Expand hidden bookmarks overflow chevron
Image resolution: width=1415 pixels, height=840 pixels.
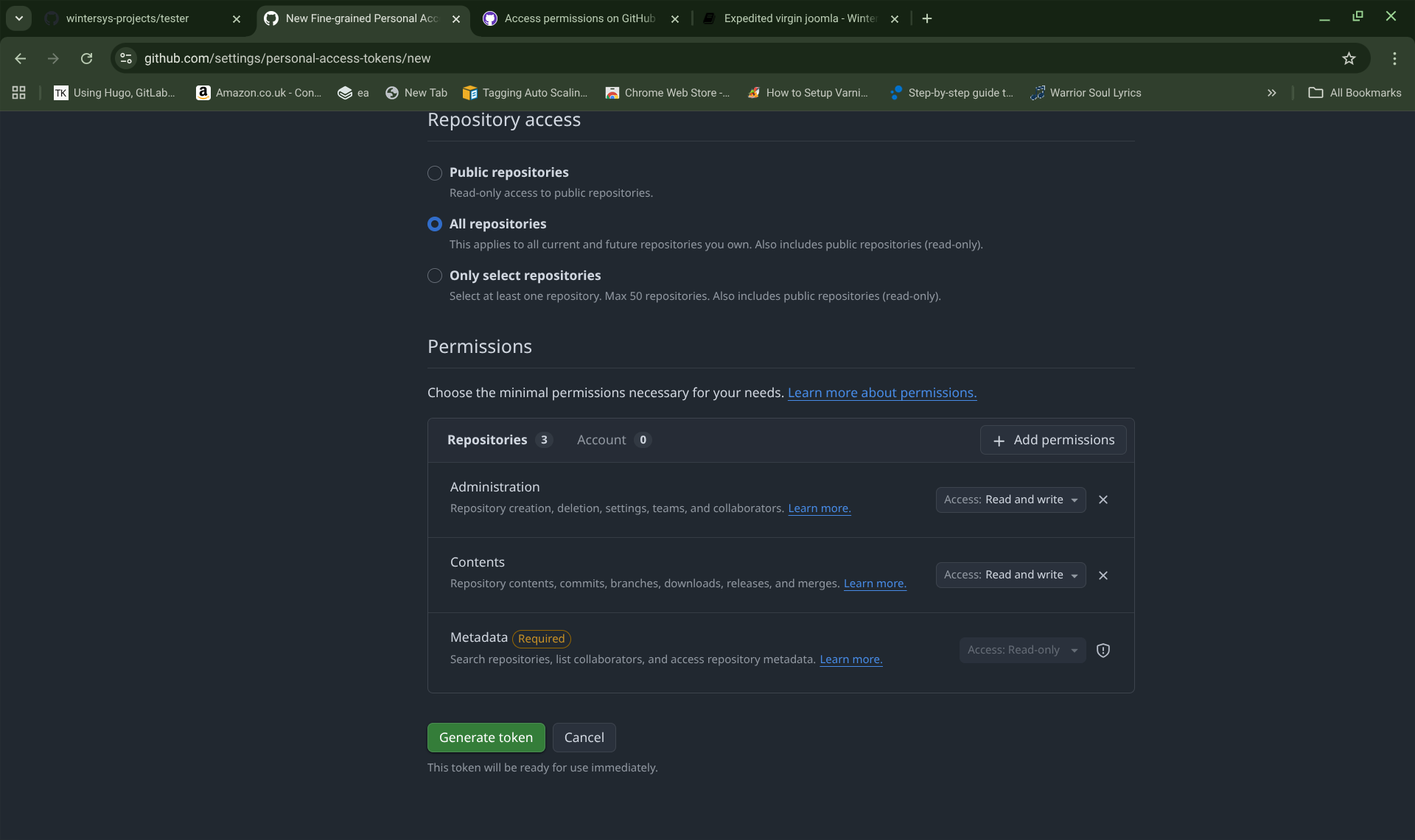1271,93
